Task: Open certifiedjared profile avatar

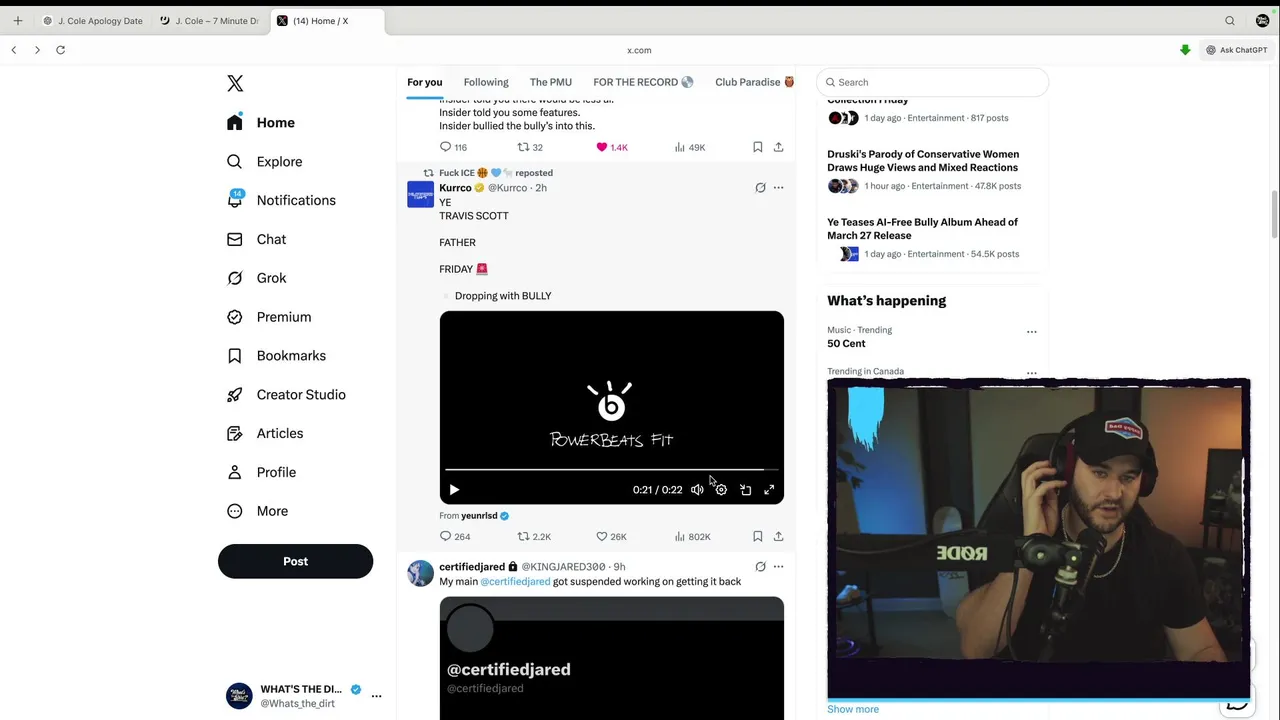Action: pos(420,573)
